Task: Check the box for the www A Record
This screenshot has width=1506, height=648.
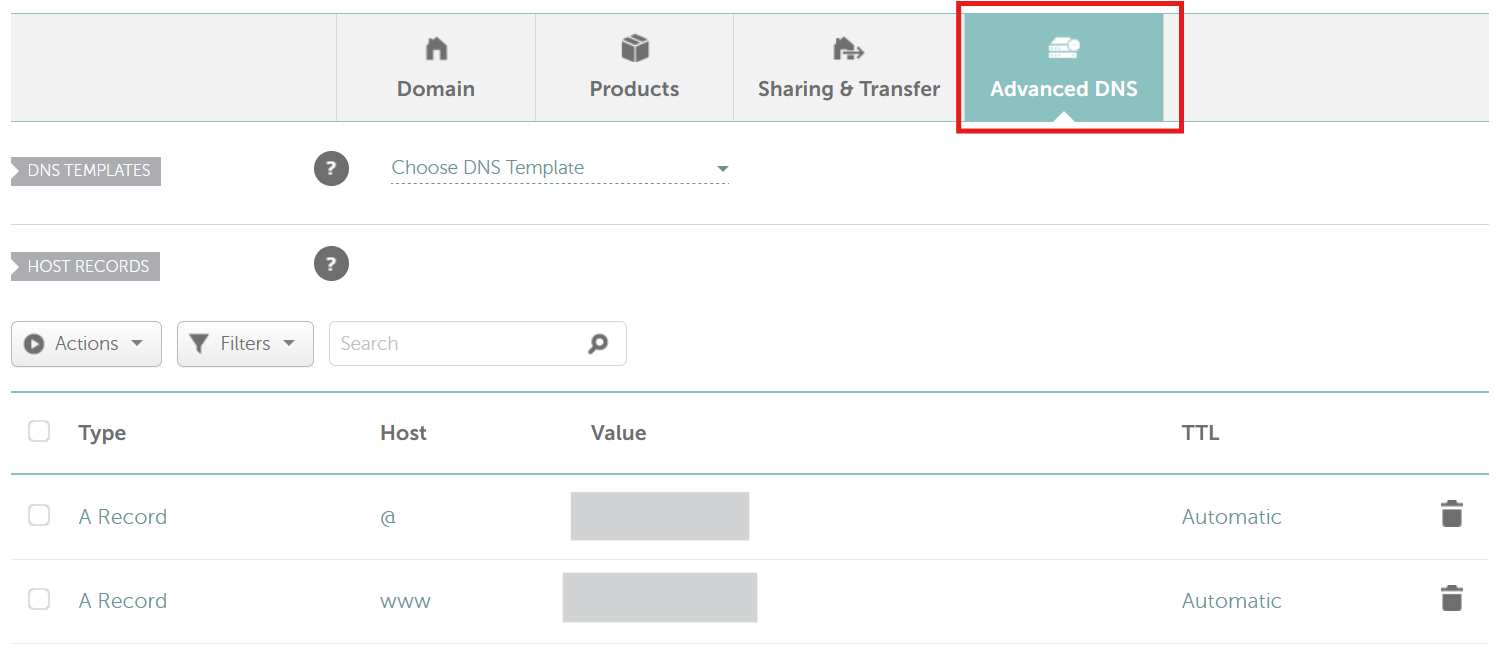Action: pos(39,599)
